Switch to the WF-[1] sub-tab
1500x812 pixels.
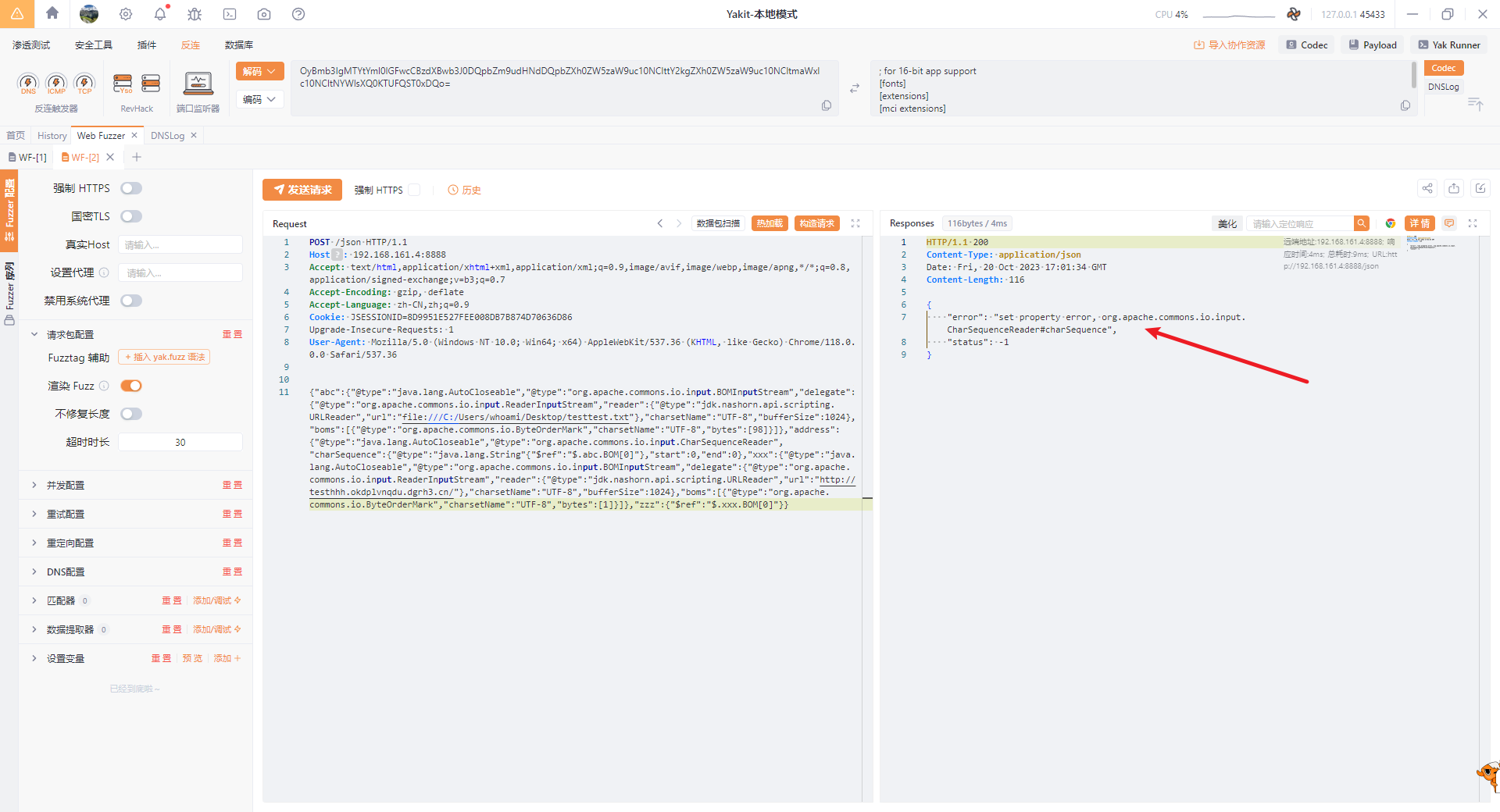[27, 157]
